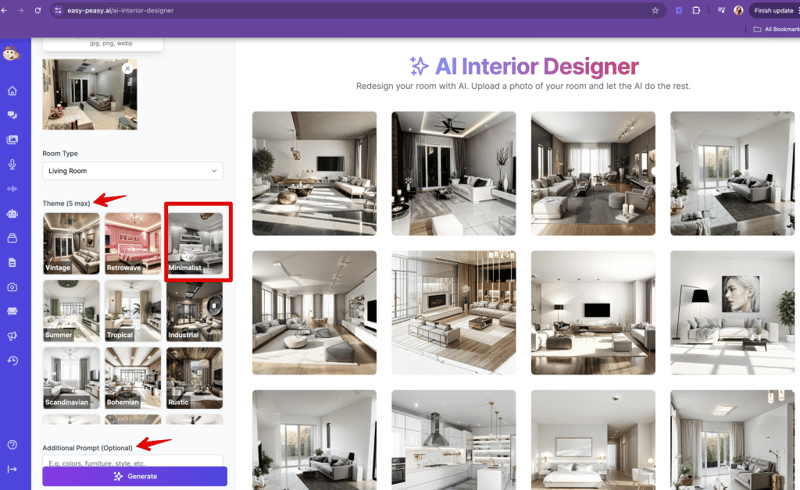Image resolution: width=800 pixels, height=490 pixels.
Task: Expand the Room Type dropdown
Action: [x=132, y=171]
